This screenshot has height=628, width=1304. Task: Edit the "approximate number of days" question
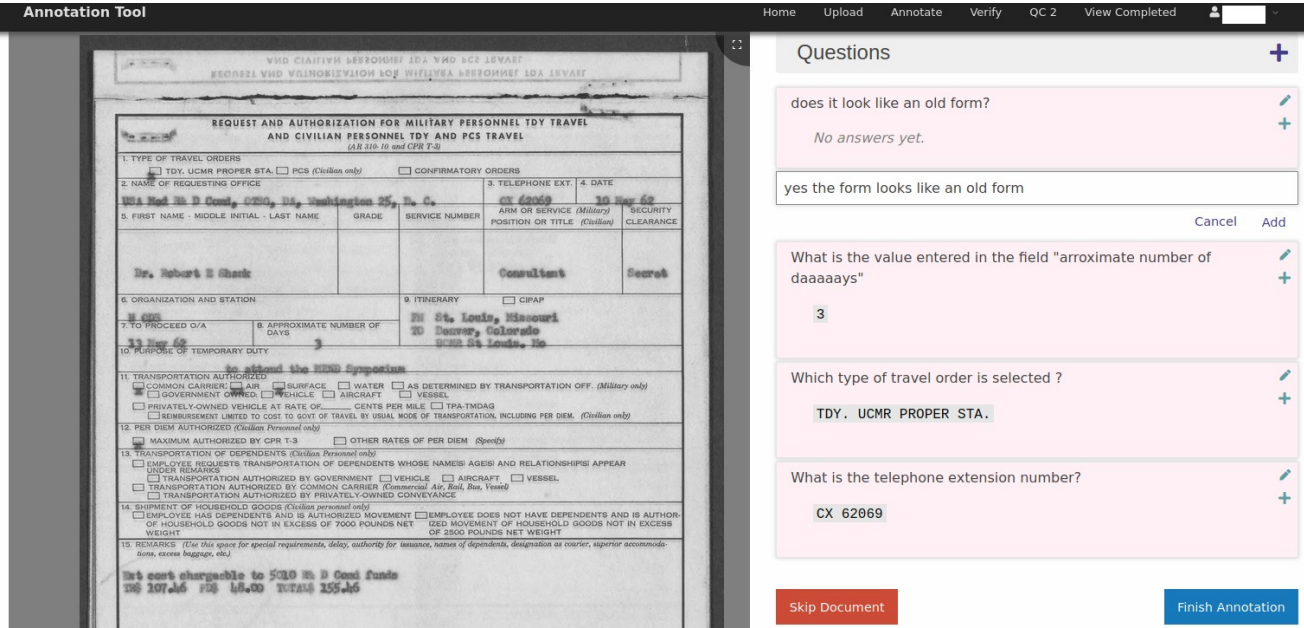[x=1285, y=256]
